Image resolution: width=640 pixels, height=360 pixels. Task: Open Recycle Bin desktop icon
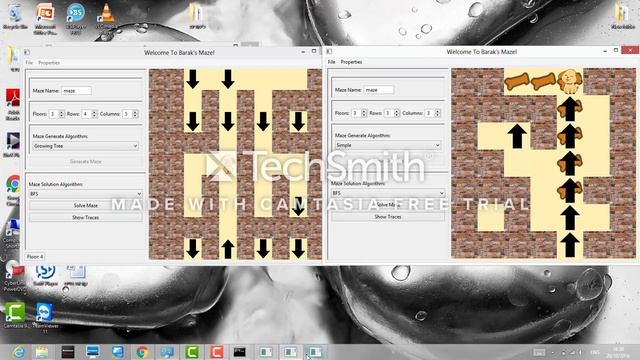coord(15,16)
